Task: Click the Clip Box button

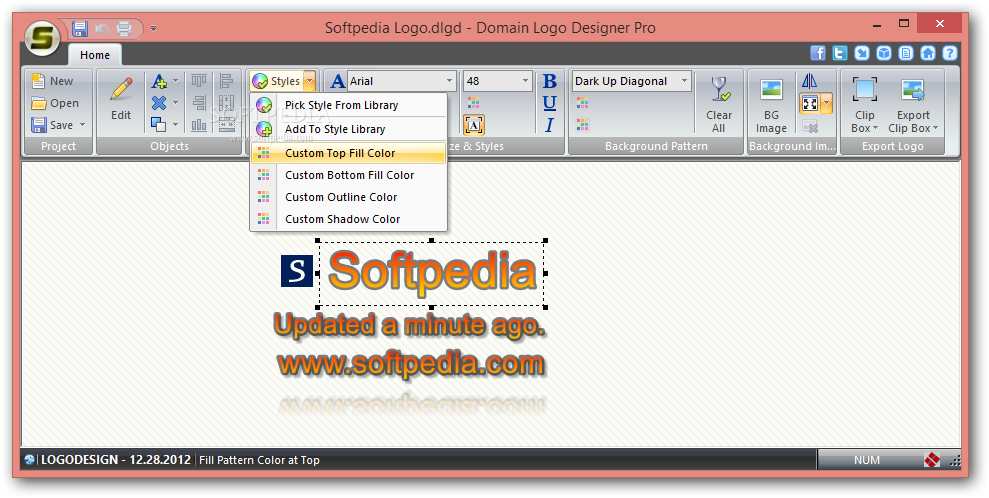Action: coord(865,103)
